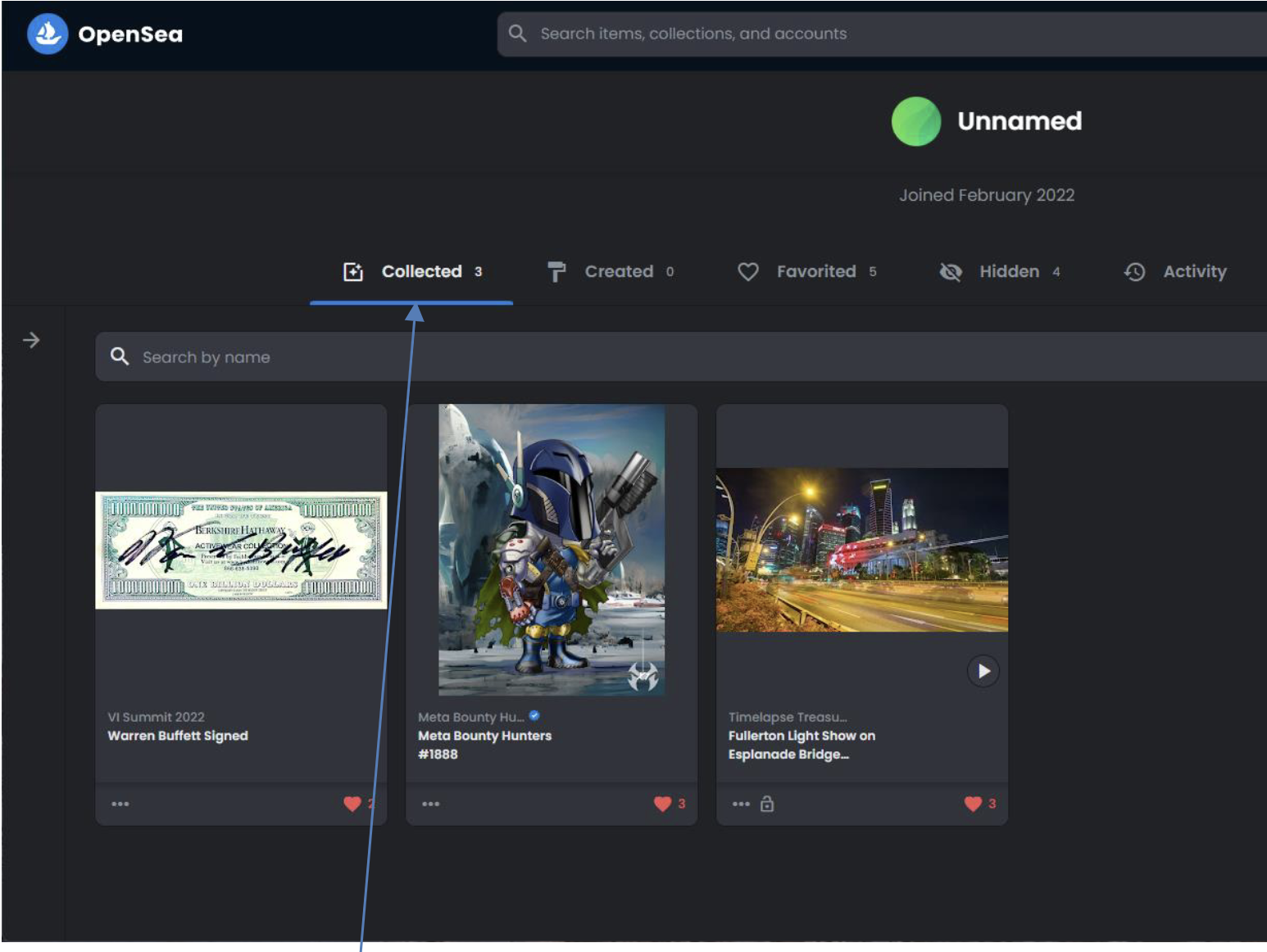
Task: Open the Warren Buffett Signed item title
Action: click(178, 736)
